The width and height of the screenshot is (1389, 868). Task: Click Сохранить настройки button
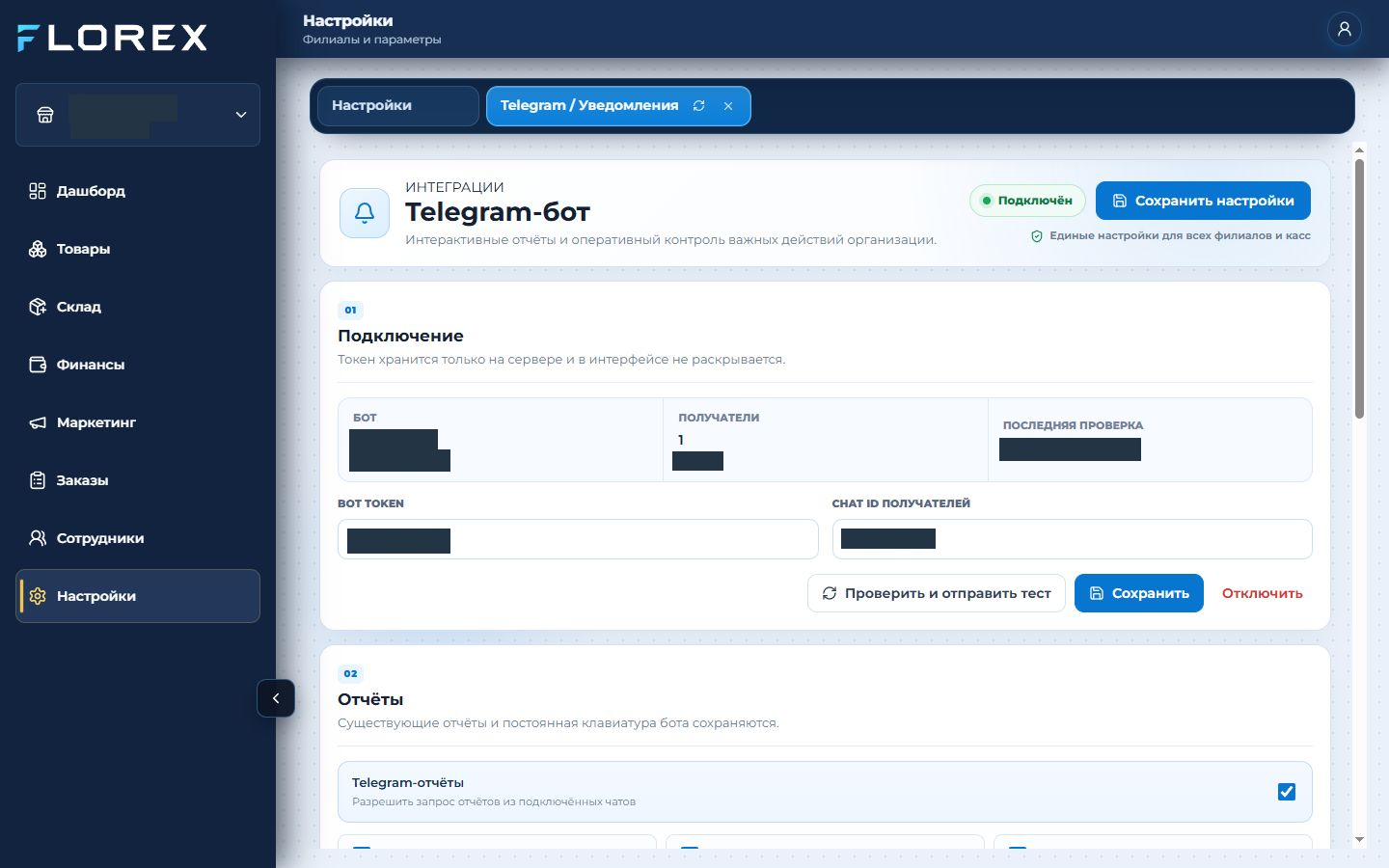point(1203,201)
